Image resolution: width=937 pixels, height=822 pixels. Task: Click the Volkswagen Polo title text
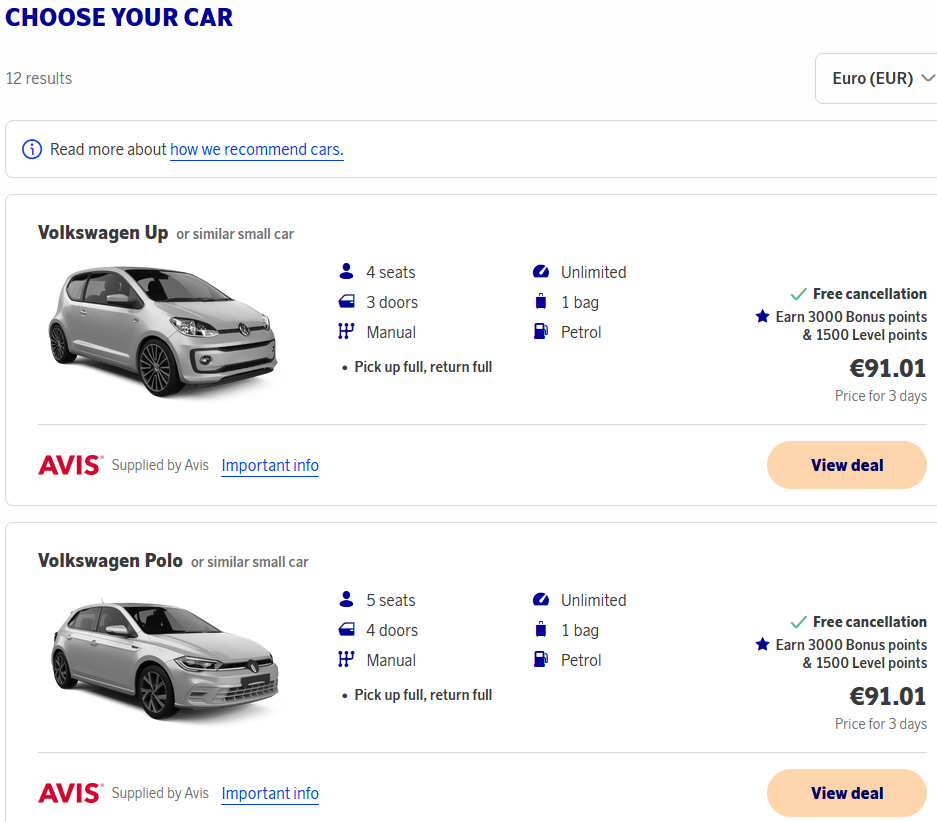[x=110, y=560]
